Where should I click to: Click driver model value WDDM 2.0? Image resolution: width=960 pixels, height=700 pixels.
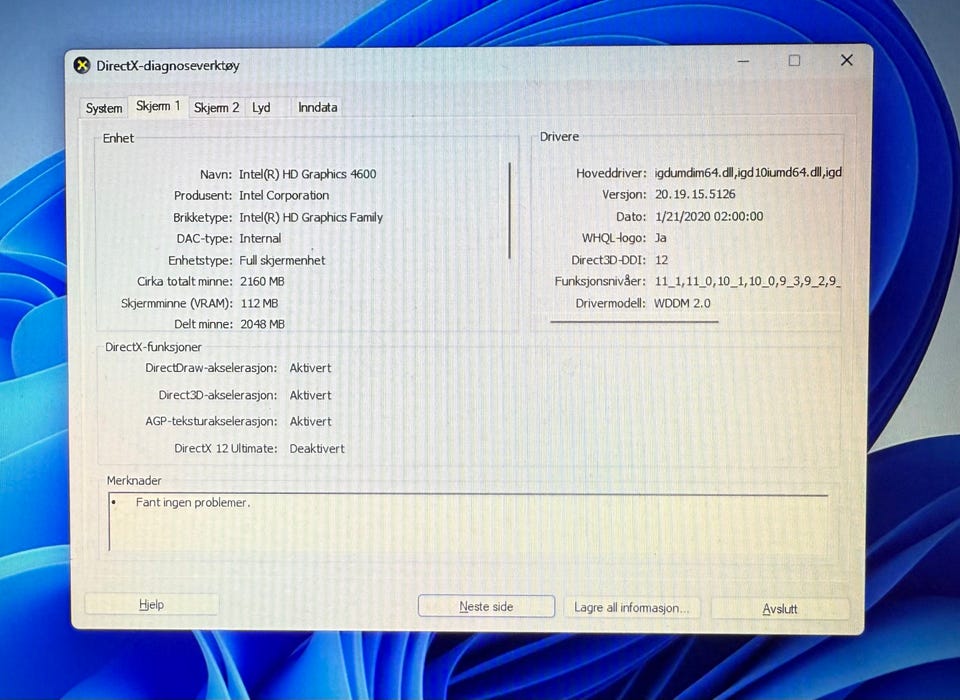[x=682, y=303]
